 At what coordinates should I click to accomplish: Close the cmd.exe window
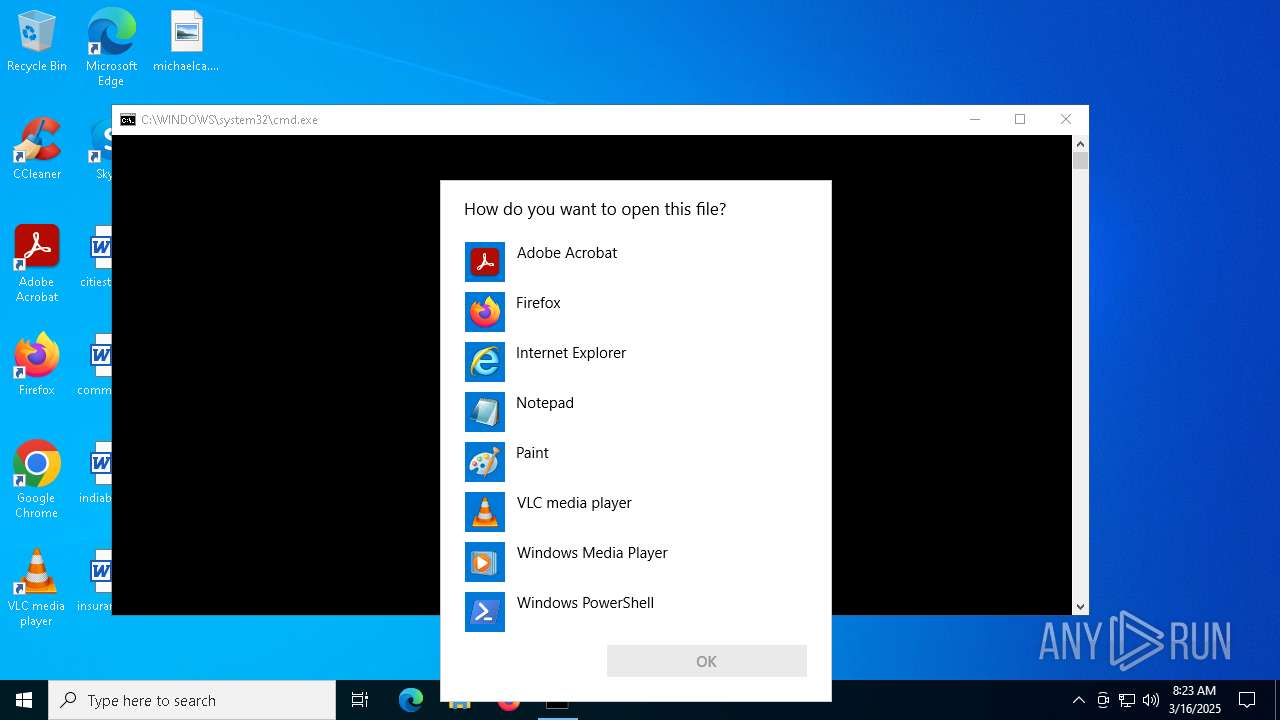(1066, 119)
